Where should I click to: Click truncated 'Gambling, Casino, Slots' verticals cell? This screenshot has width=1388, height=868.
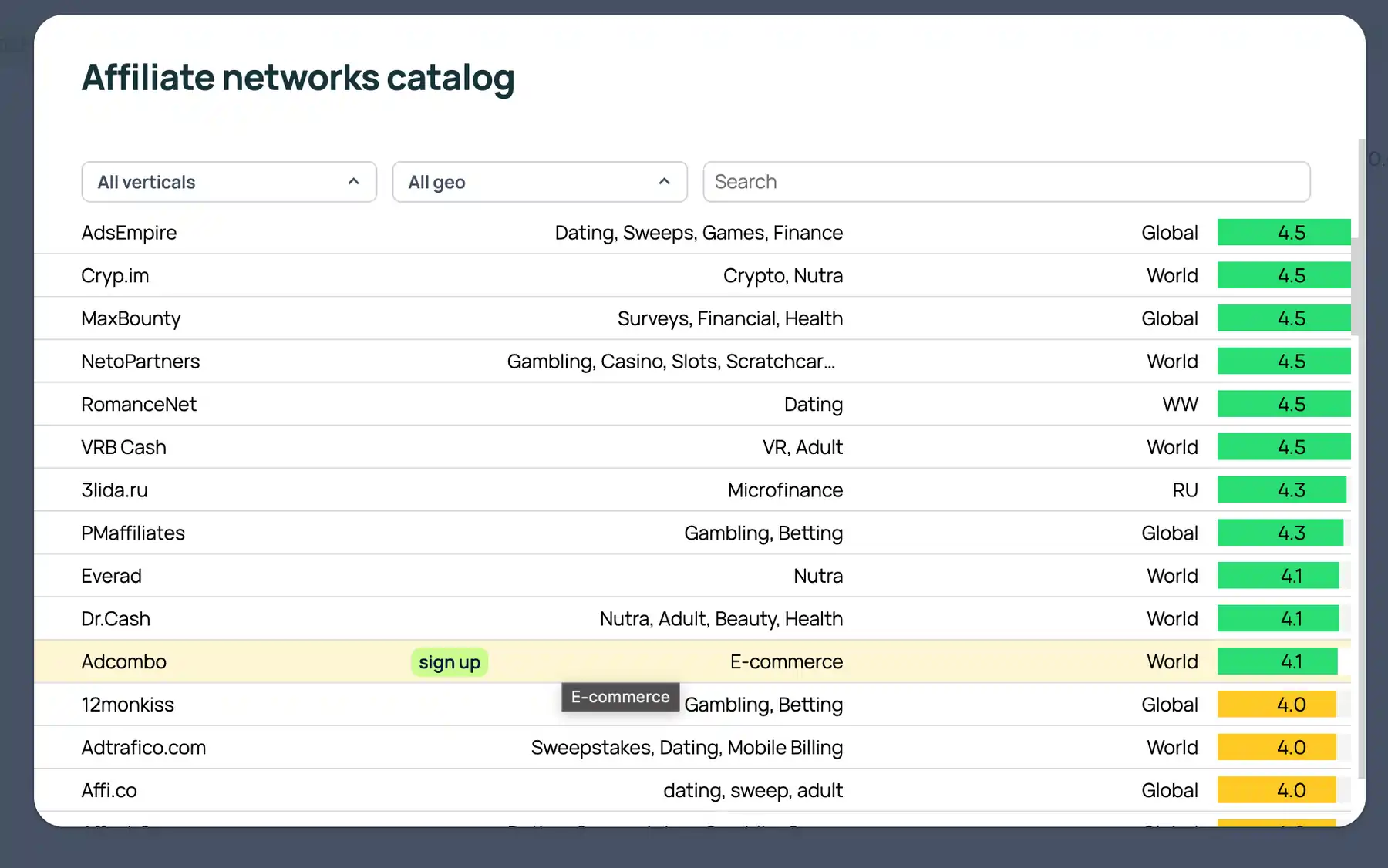click(x=671, y=362)
